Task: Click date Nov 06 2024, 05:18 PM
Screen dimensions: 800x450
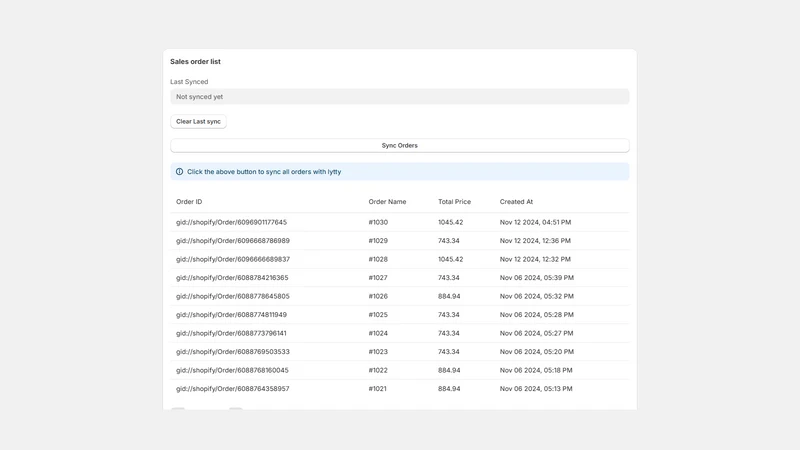Action: point(536,370)
